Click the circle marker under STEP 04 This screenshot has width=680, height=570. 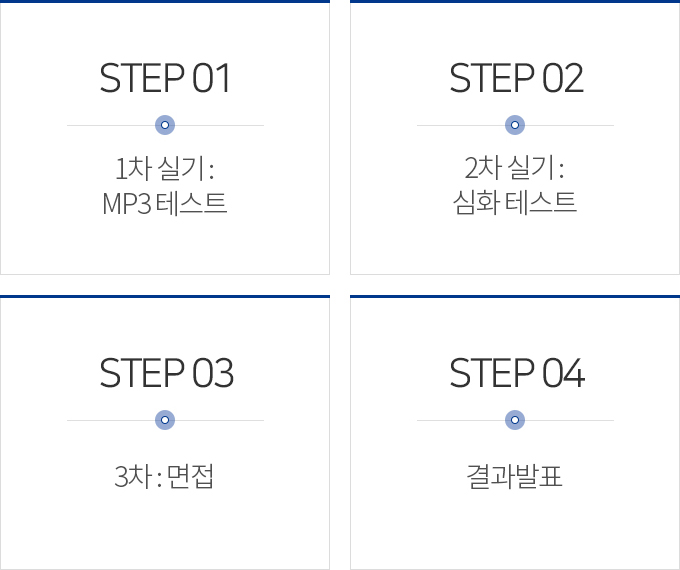pyautogui.click(x=515, y=420)
